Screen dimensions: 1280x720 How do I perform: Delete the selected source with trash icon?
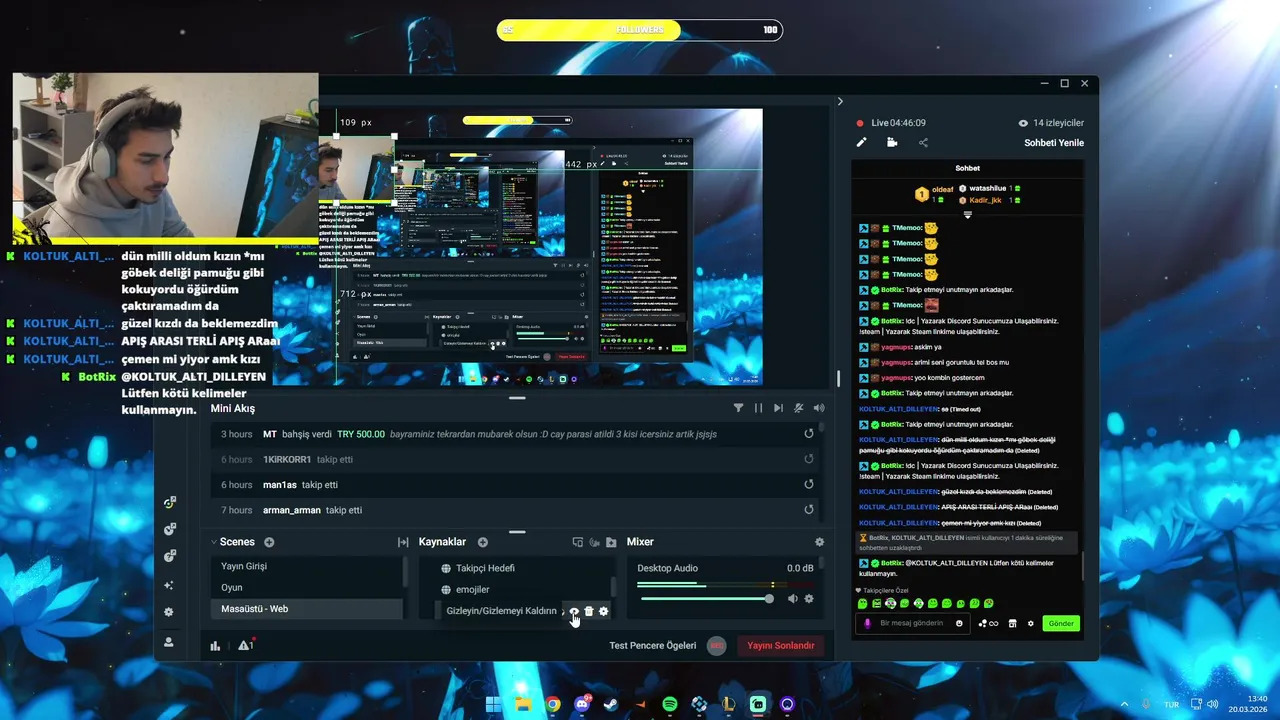pos(589,611)
